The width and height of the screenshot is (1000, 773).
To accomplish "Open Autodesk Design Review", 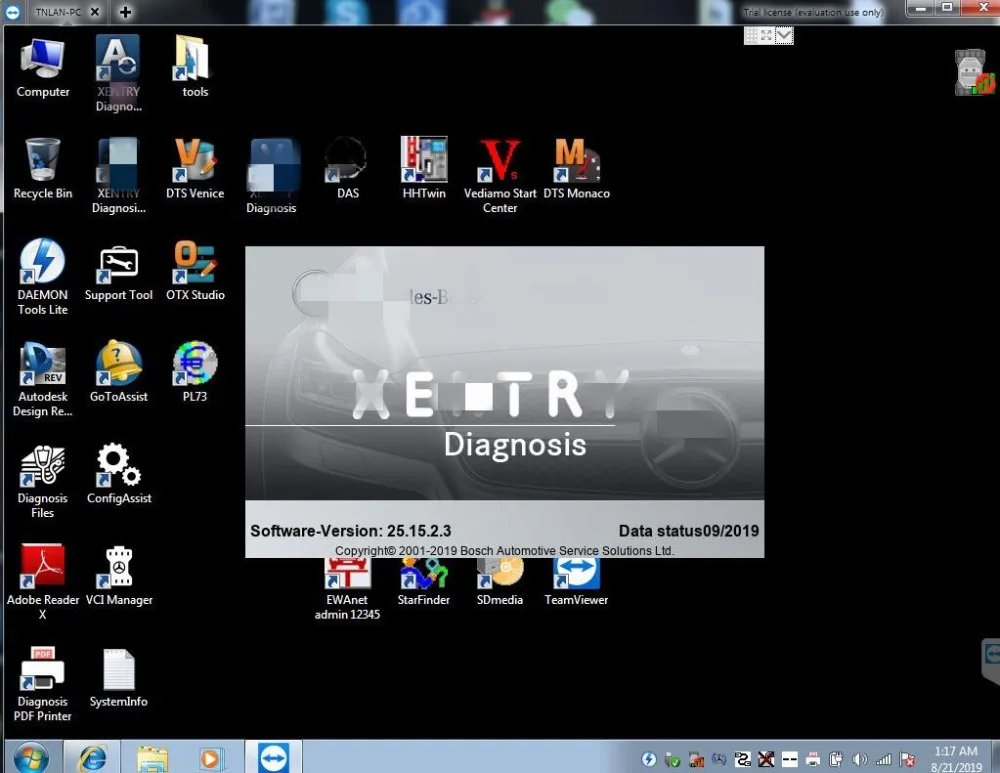I will [x=43, y=379].
